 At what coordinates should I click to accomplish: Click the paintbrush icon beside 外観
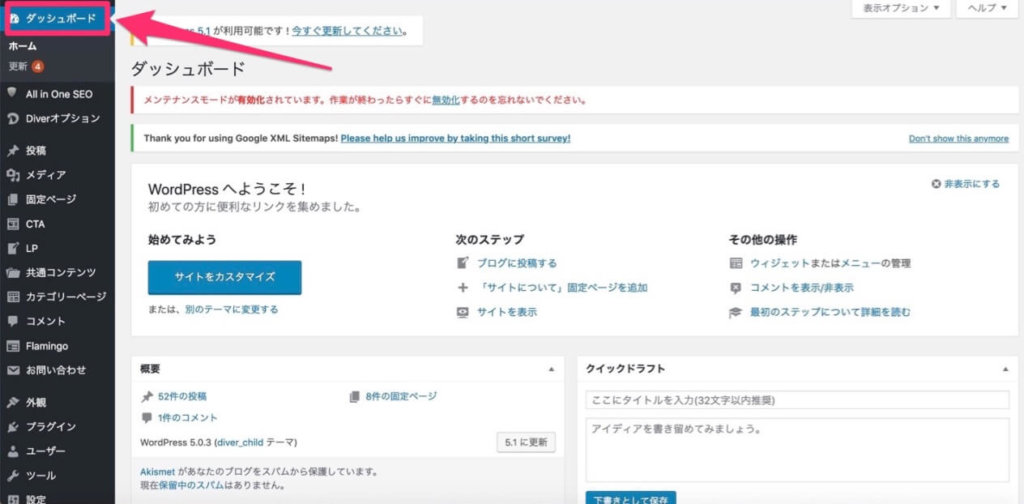point(12,402)
